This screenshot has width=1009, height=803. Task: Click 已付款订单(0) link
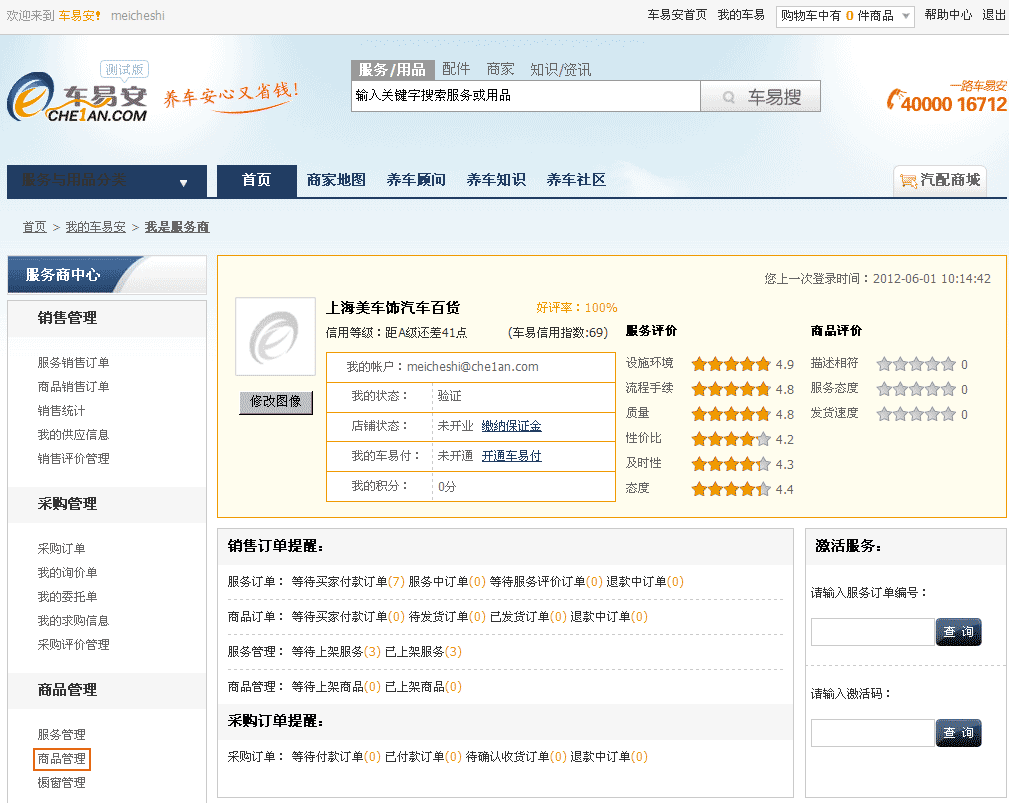pyautogui.click(x=423, y=757)
